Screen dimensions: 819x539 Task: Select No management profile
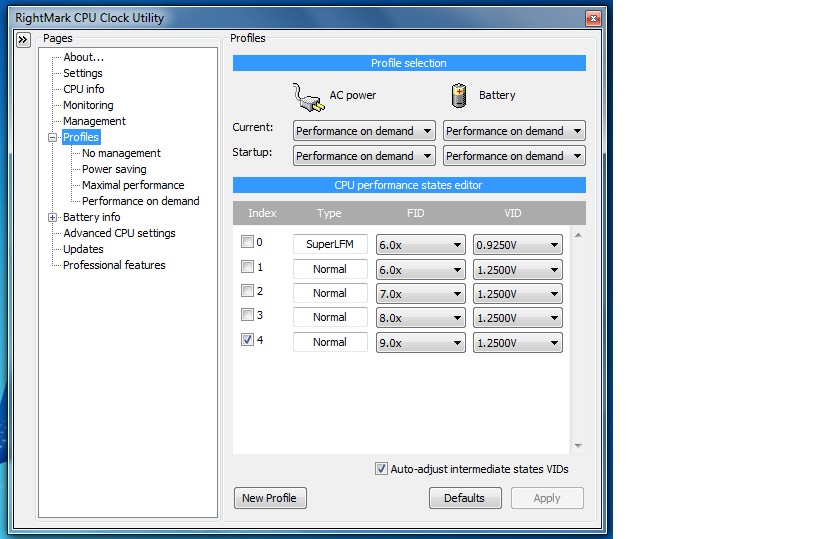121,153
